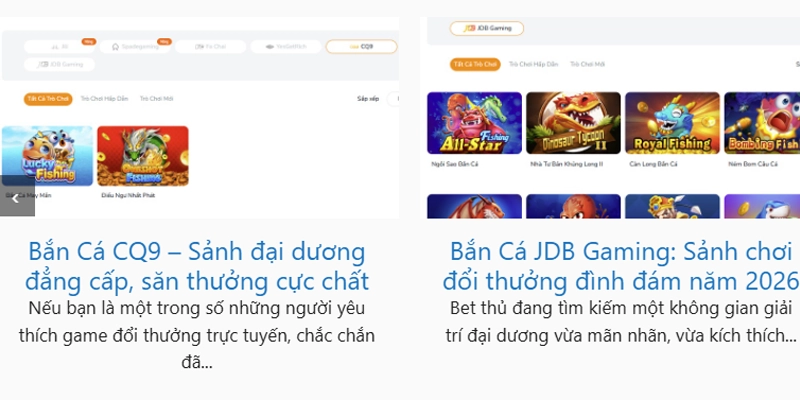Open the Sắp xếp sort dropdown
The height and width of the screenshot is (400, 800).
393,99
